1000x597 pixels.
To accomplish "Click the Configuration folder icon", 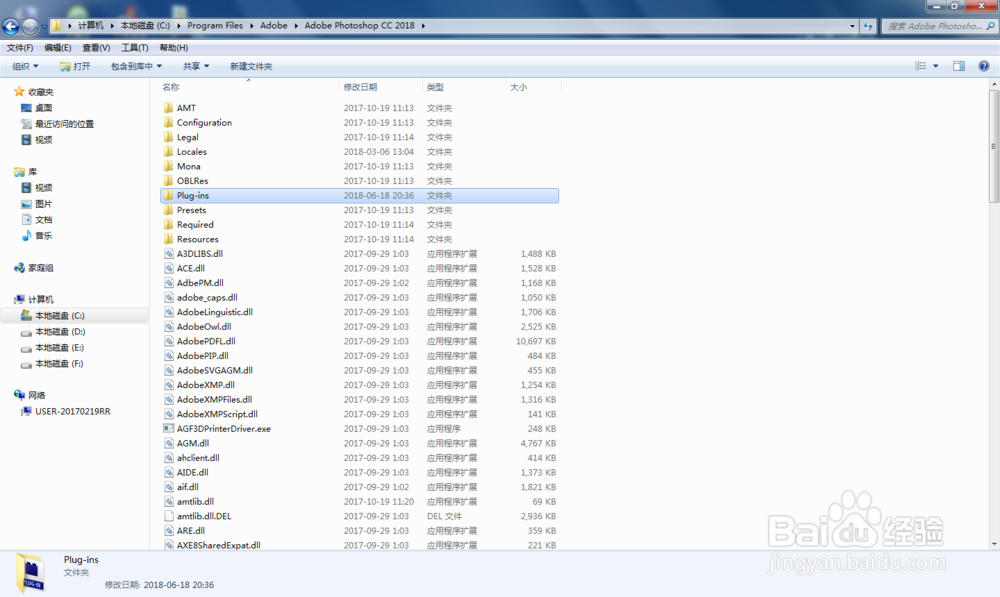I will 168,122.
